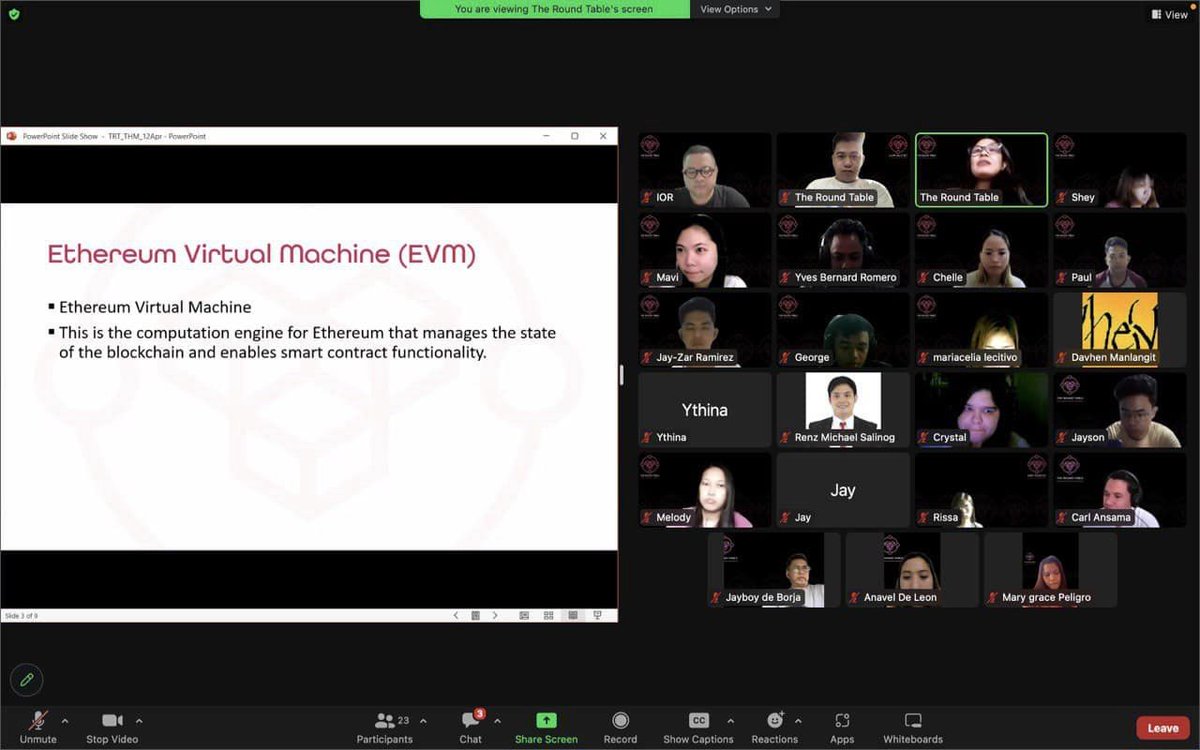Select Jayson's video tile

(1120, 410)
